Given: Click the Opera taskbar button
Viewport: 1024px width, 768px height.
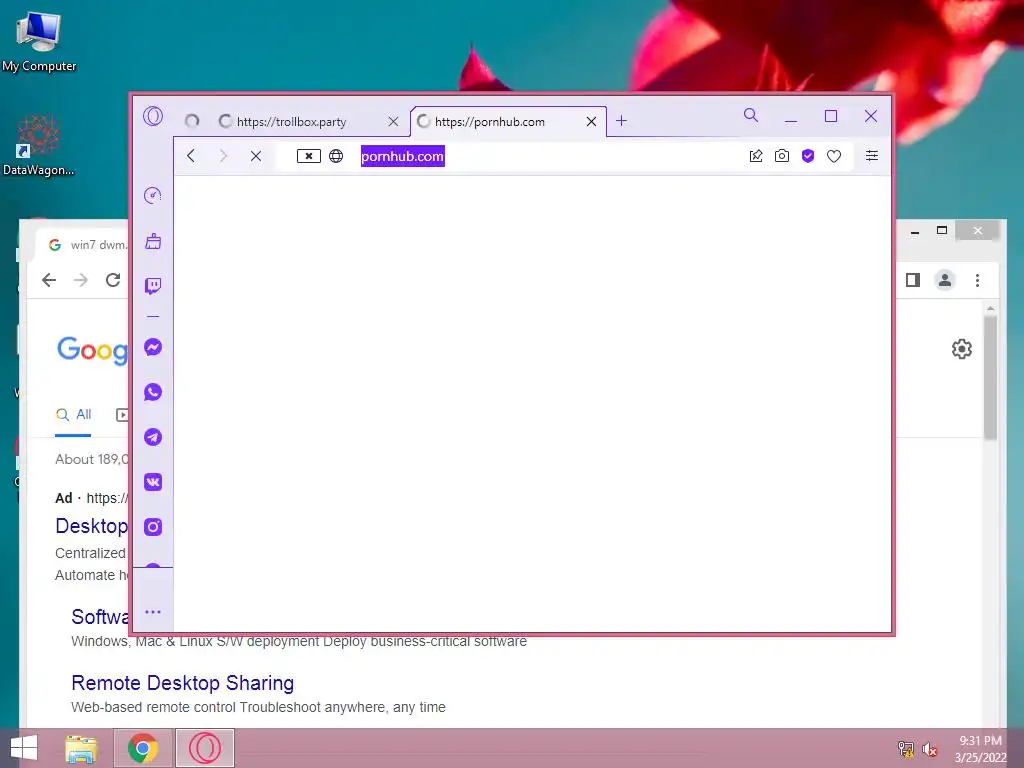Looking at the screenshot, I should [204, 748].
